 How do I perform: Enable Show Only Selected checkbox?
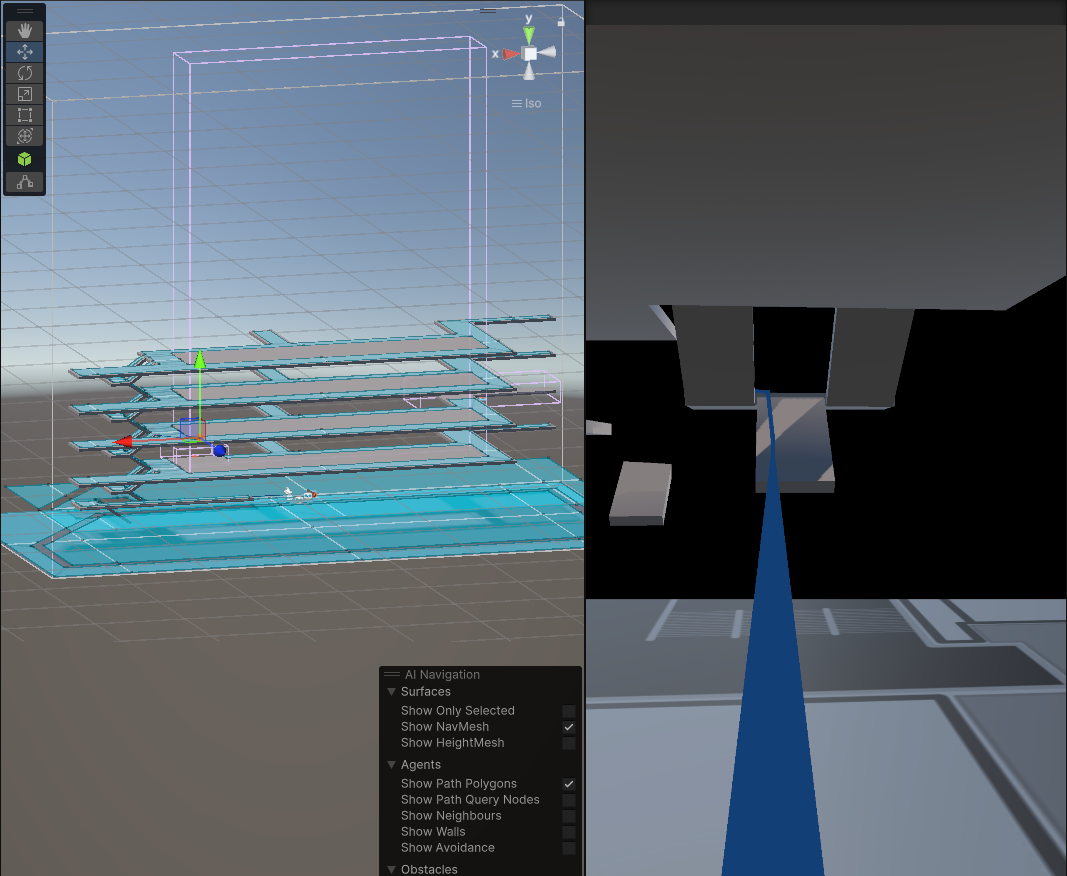click(569, 711)
